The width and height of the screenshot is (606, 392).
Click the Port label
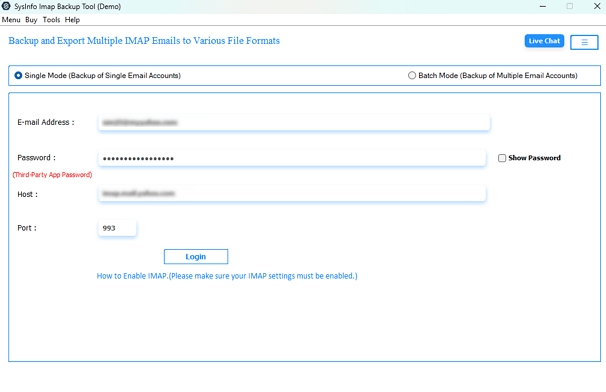click(x=27, y=228)
